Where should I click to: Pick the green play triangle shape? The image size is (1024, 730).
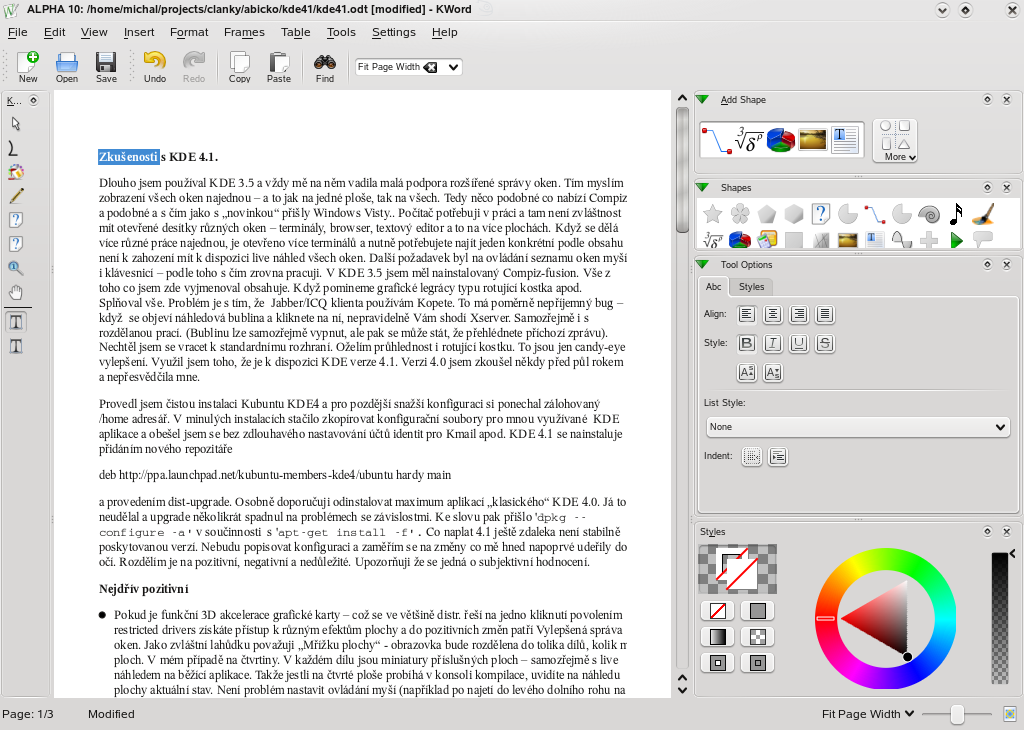tap(956, 240)
